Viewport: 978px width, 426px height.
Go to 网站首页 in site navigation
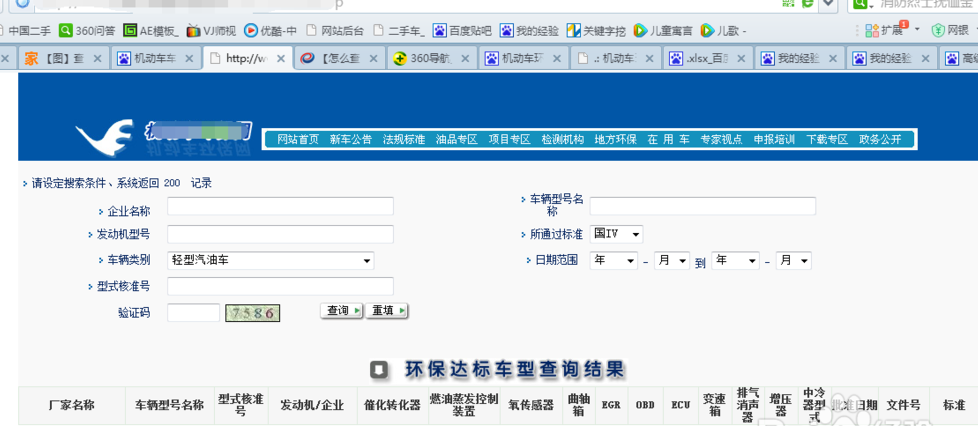[x=298, y=140]
